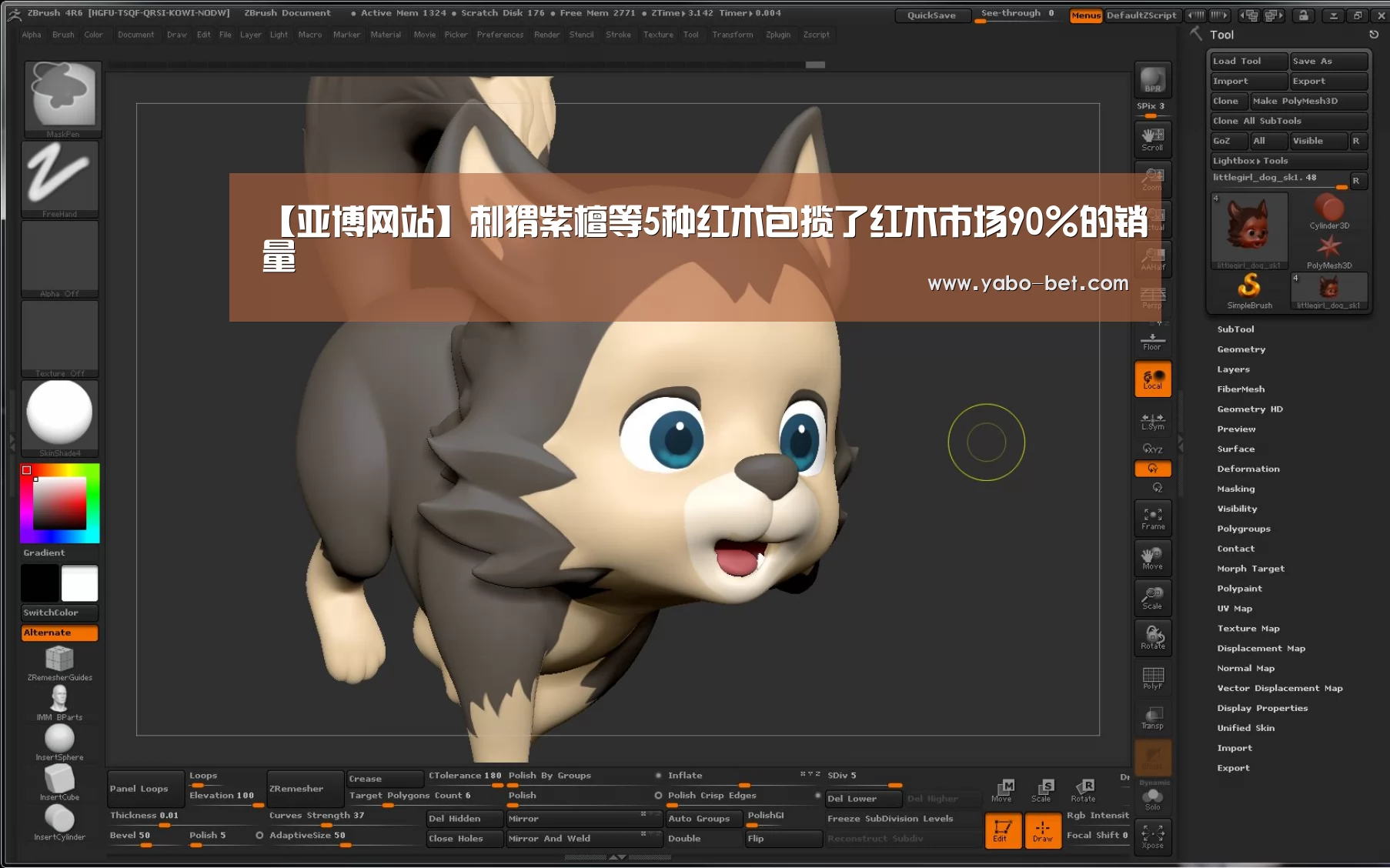1390x868 pixels.
Task: Open the Stroke menu
Action: [618, 35]
